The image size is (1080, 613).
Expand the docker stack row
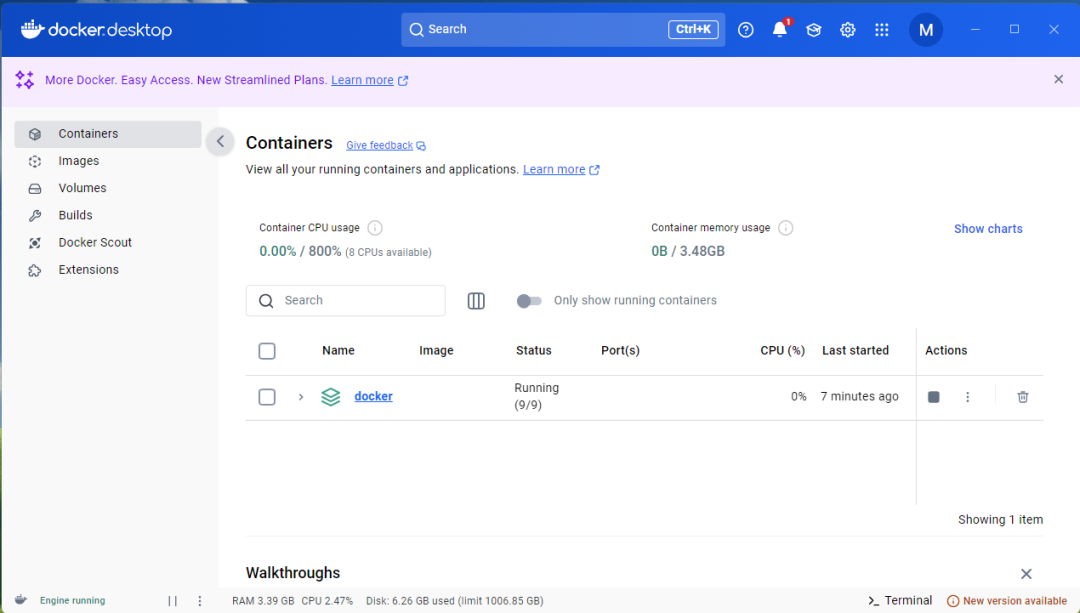(x=300, y=397)
